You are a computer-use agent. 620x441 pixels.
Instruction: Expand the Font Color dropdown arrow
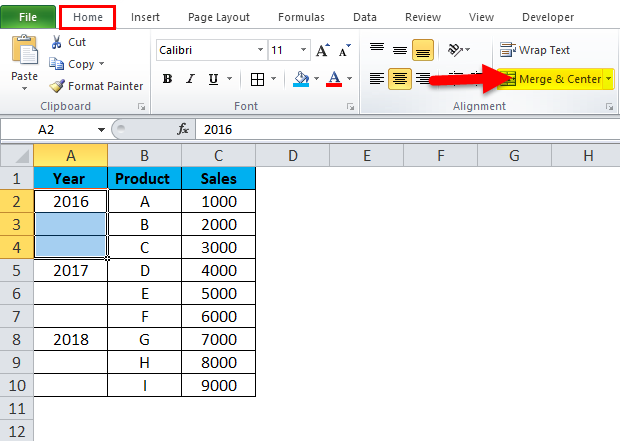(x=350, y=79)
